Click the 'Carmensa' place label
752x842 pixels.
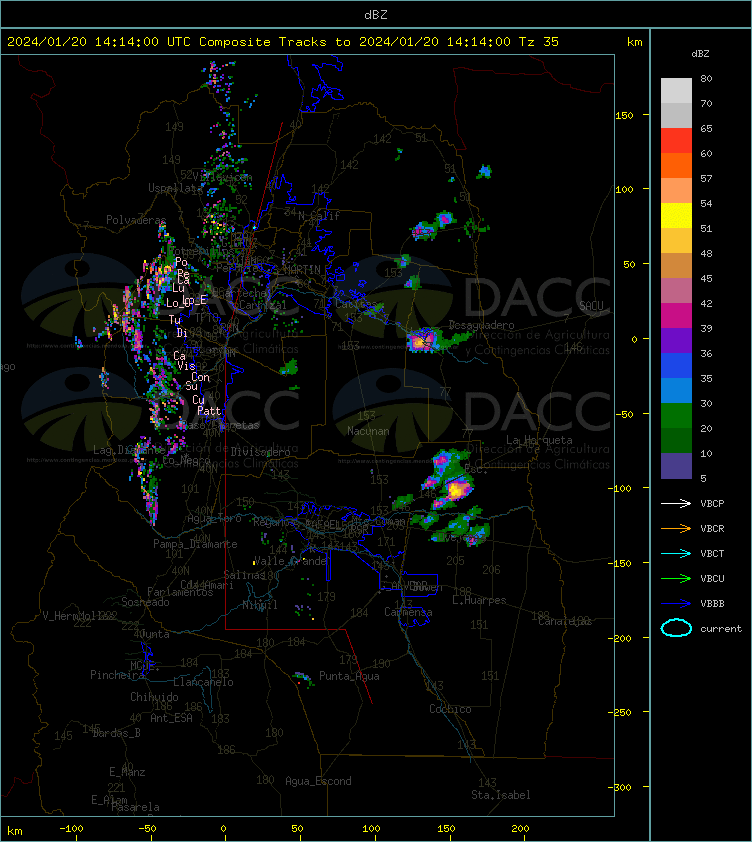[x=408, y=612]
